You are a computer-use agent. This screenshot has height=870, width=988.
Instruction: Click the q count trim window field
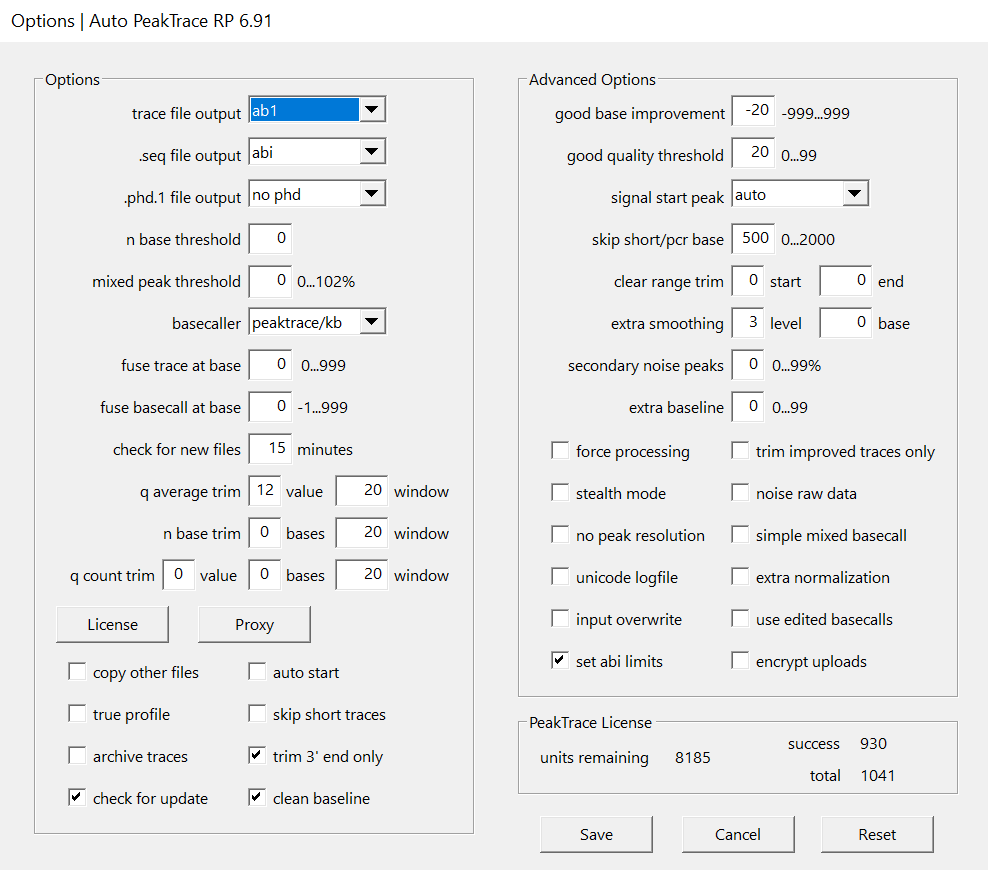click(x=362, y=575)
